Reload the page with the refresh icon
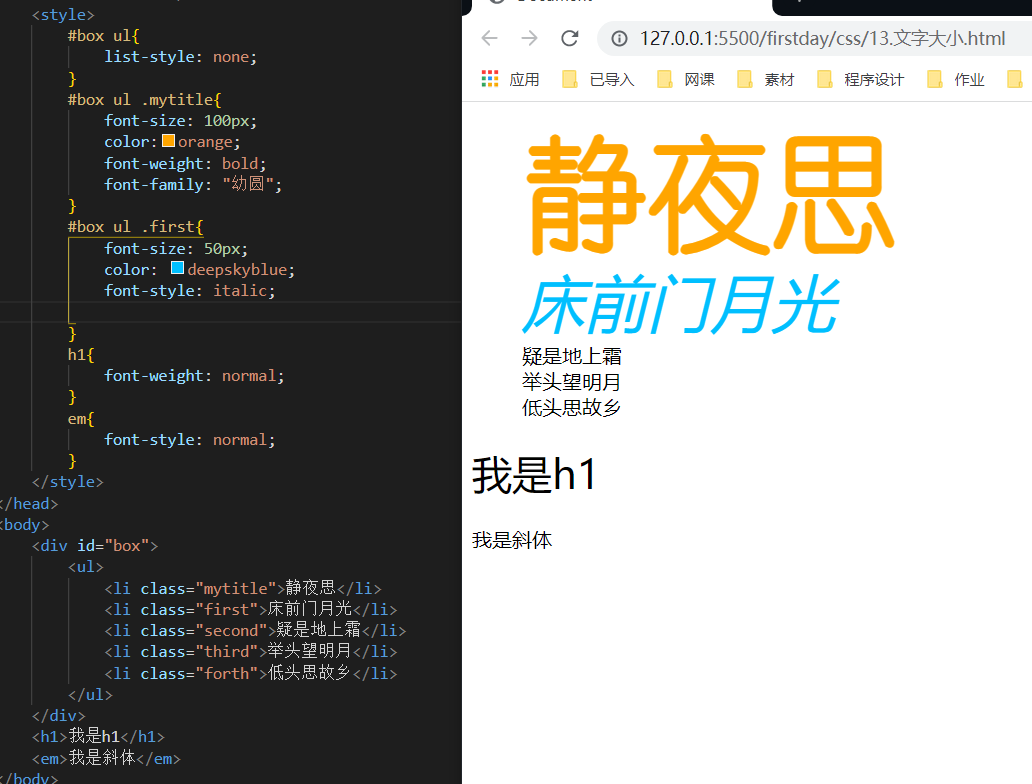The image size is (1032, 784). [x=570, y=38]
